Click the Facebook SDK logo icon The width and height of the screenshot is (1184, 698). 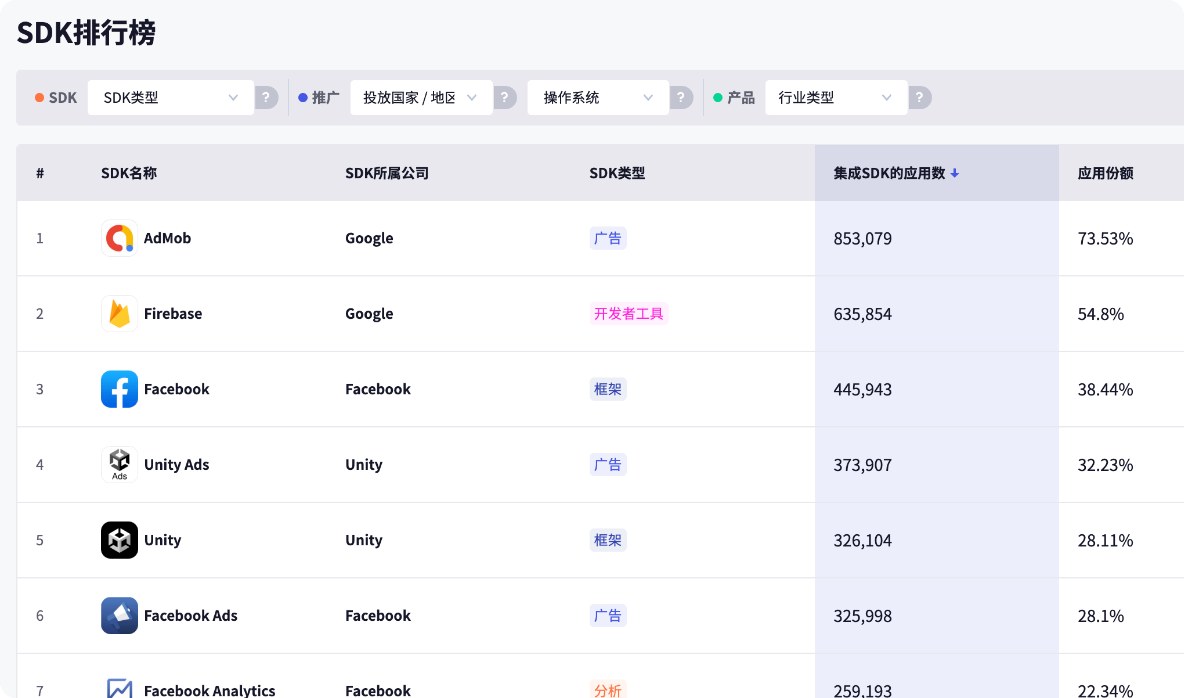(119, 389)
